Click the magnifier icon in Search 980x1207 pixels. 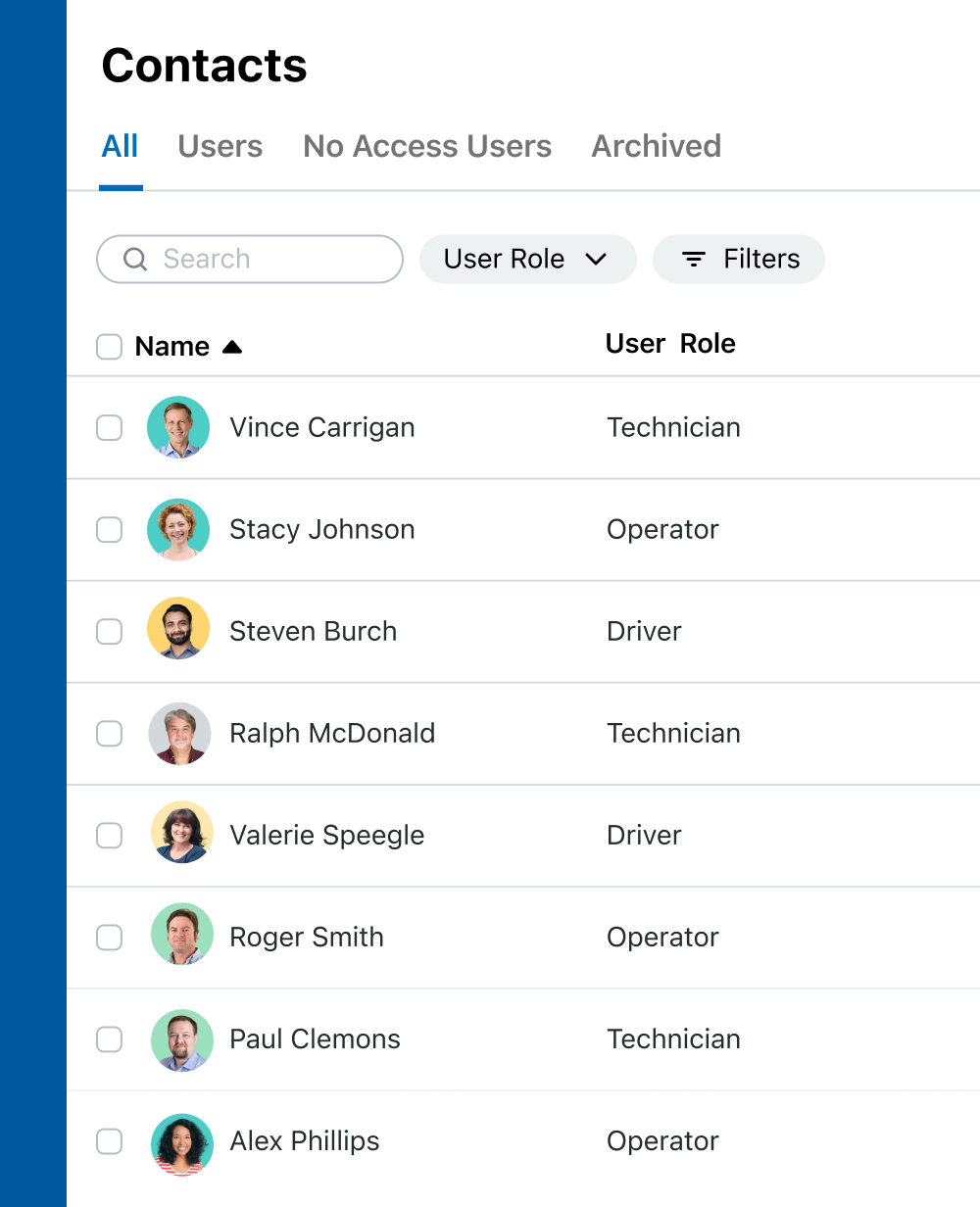click(135, 259)
